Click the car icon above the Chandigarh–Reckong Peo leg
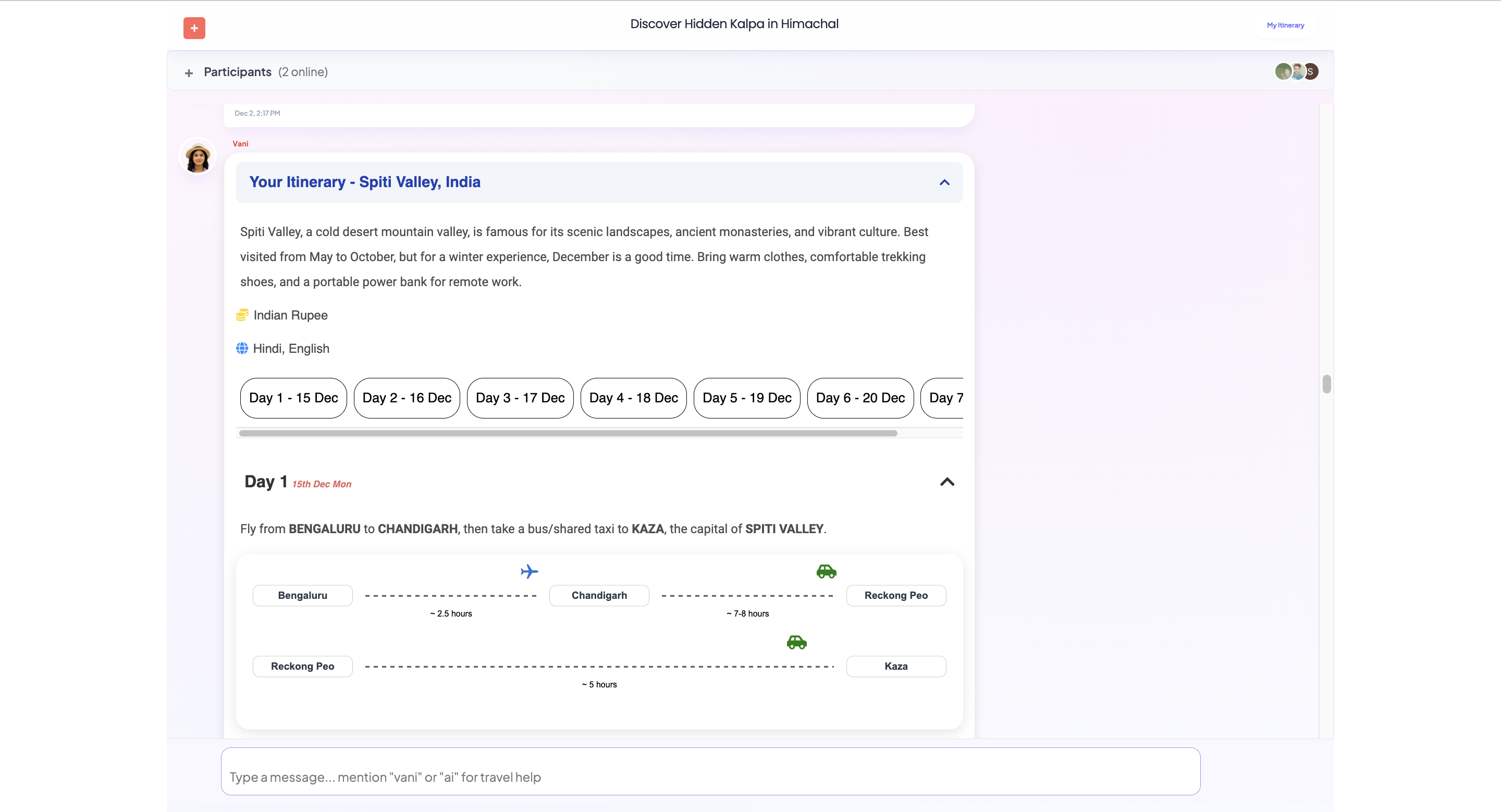The width and height of the screenshot is (1501, 812). pos(826,571)
